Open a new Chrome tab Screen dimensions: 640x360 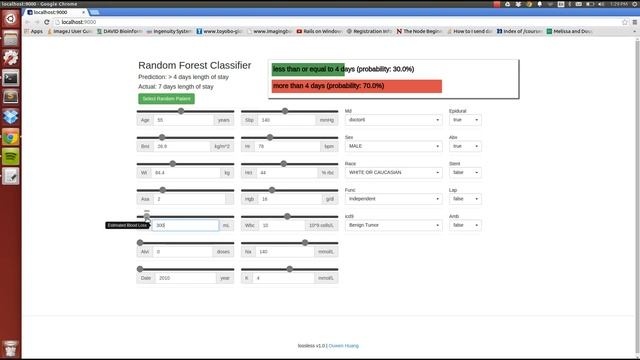coord(94,12)
